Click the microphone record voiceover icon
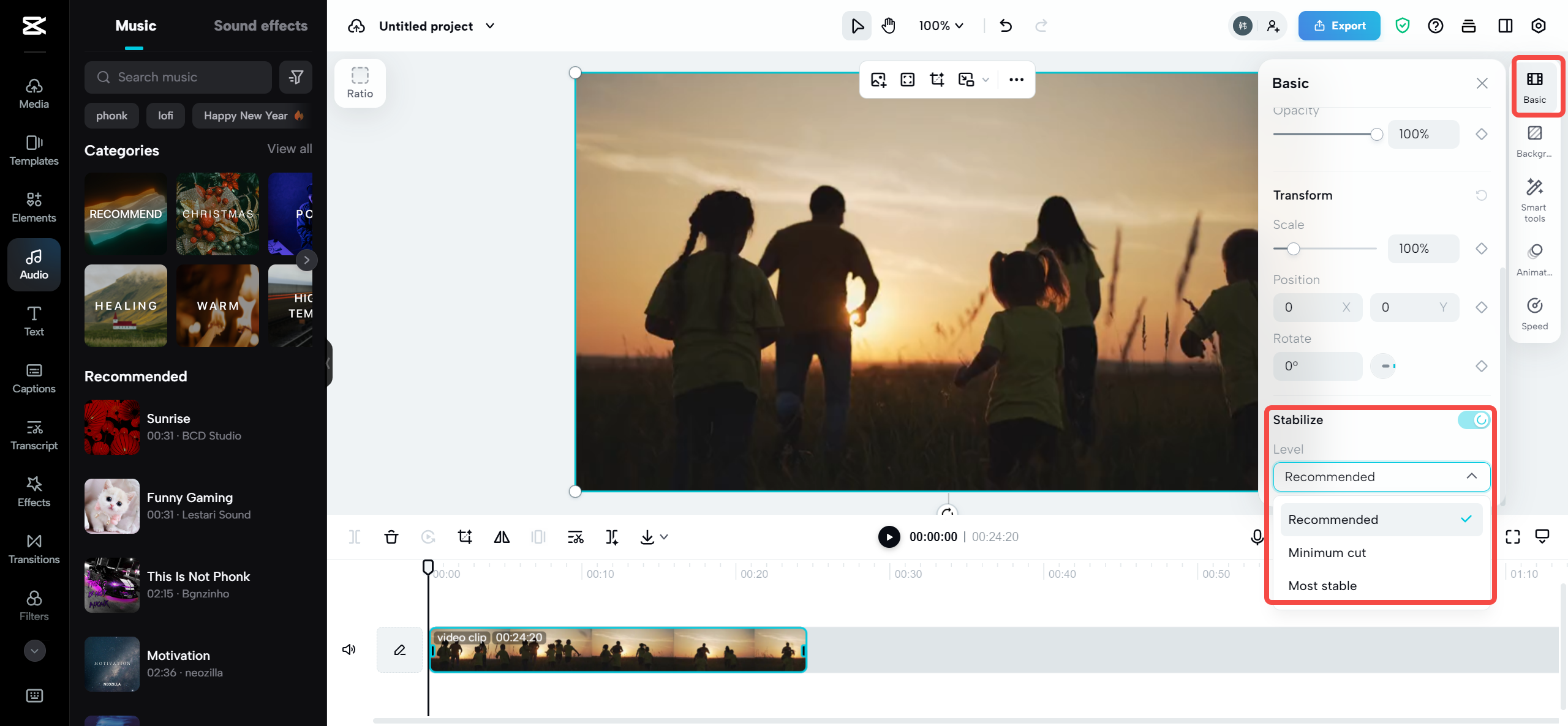The image size is (1568, 726). coord(1256,537)
